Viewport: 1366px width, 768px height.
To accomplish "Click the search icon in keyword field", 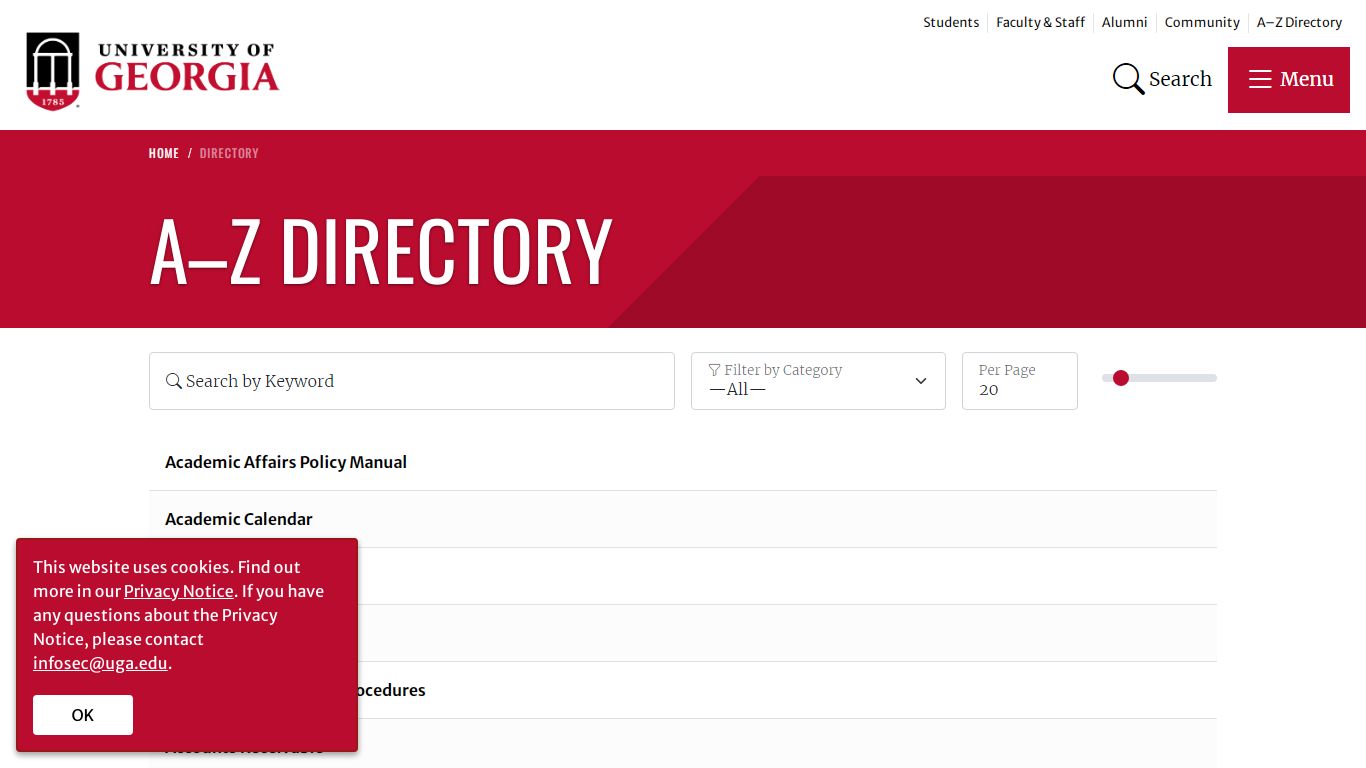I will pyautogui.click(x=174, y=381).
